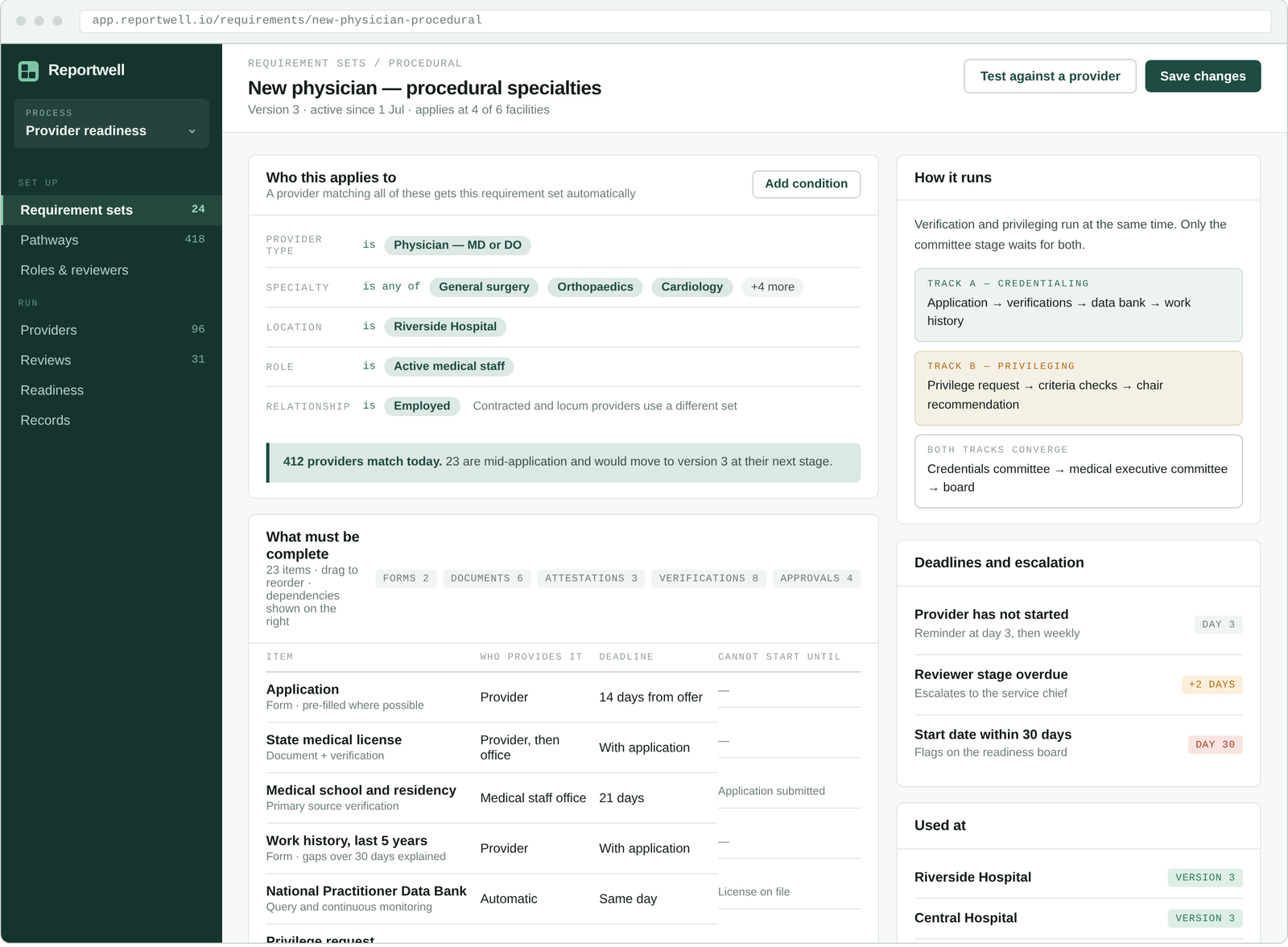This screenshot has height=947, width=1288.
Task: Open the Provider readiness process dropdown
Action: (x=111, y=123)
